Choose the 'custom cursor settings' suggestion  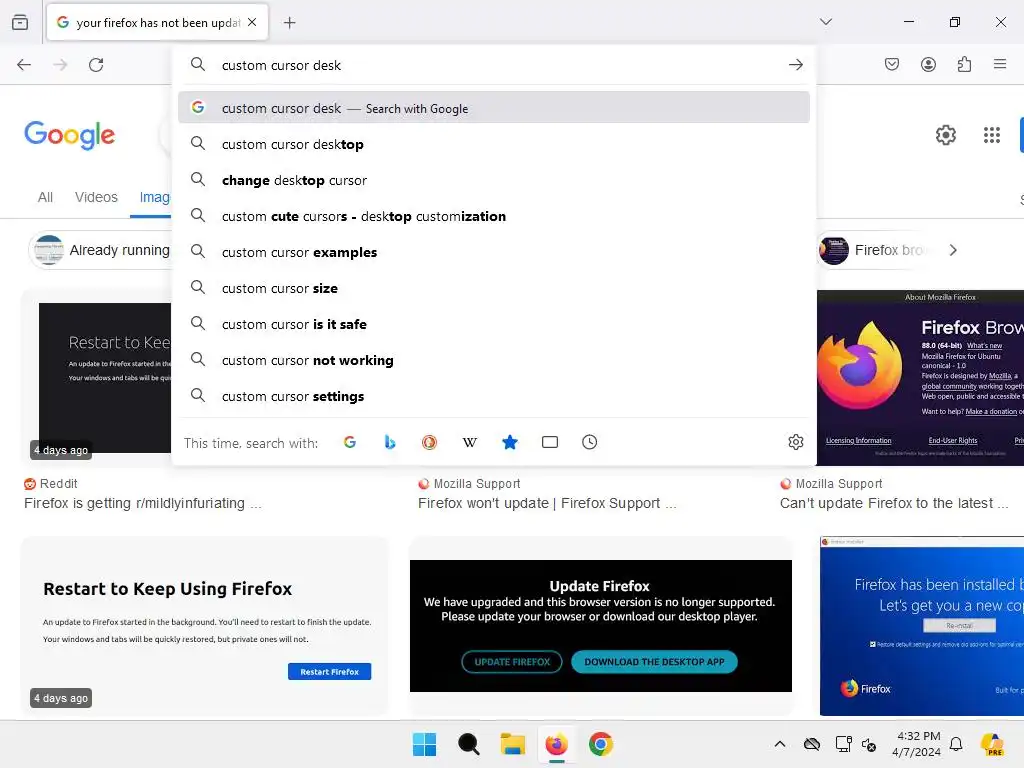pos(494,396)
